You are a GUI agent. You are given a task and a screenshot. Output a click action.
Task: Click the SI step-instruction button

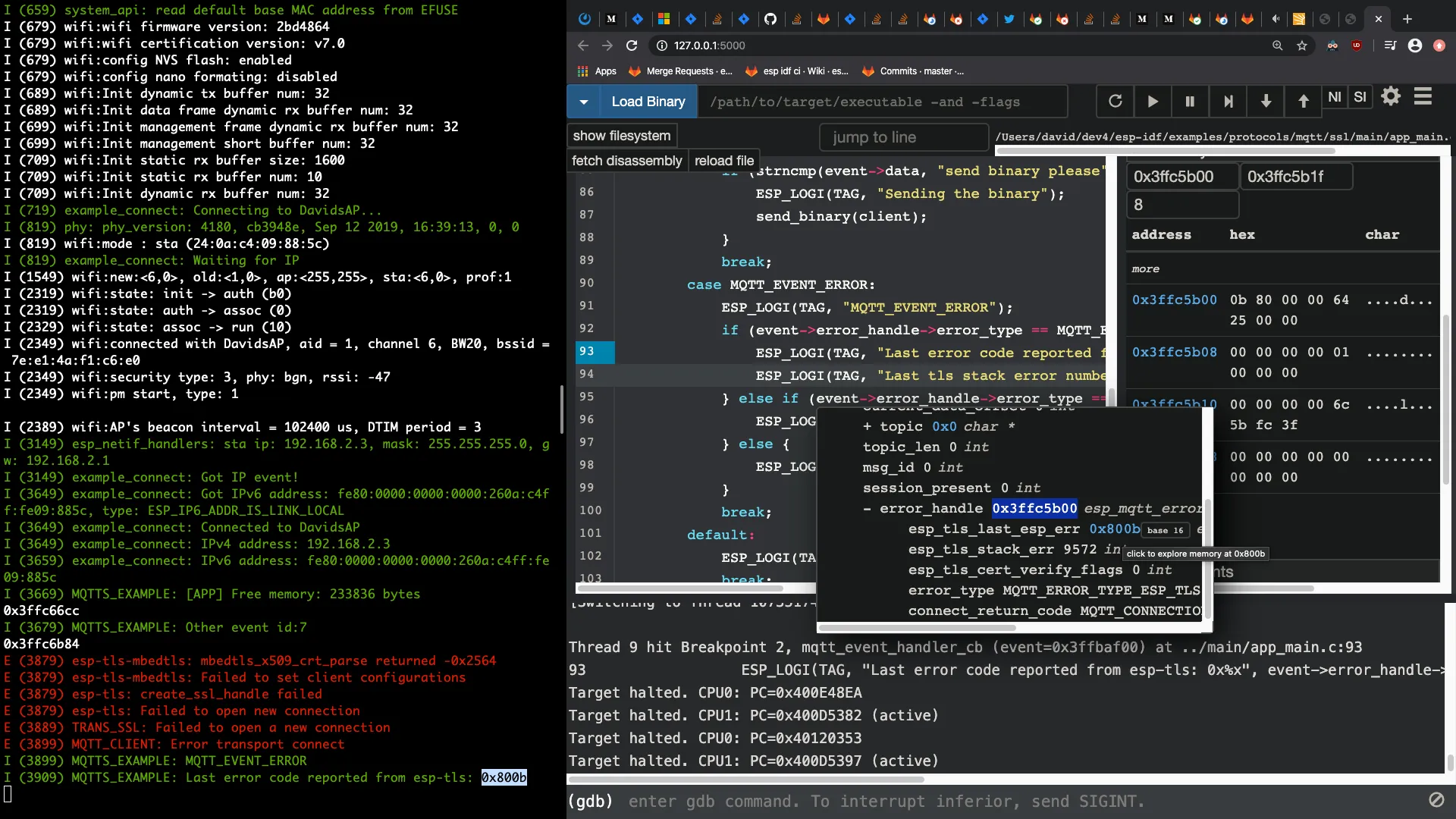(x=1360, y=97)
